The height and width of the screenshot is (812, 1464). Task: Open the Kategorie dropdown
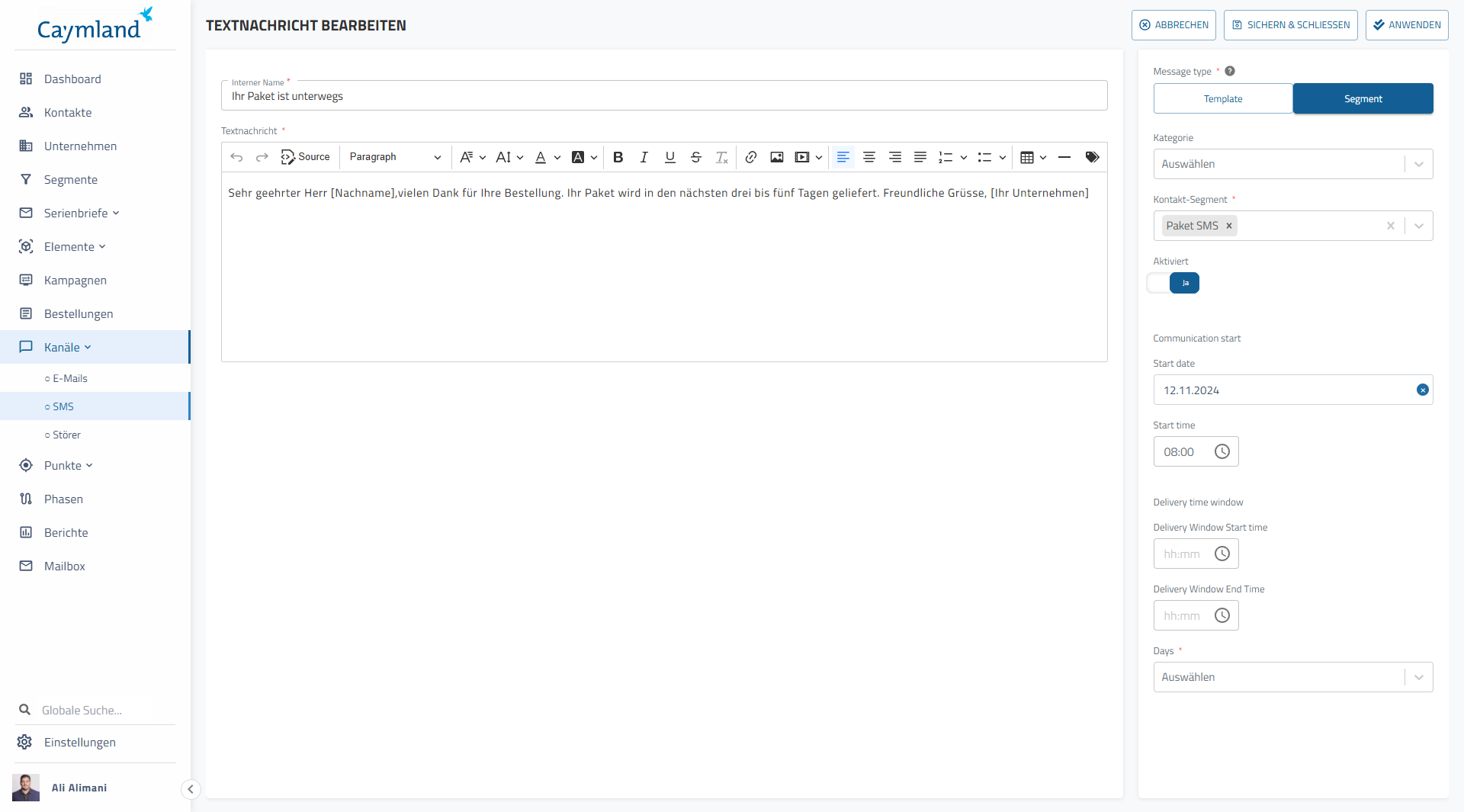coord(1292,164)
